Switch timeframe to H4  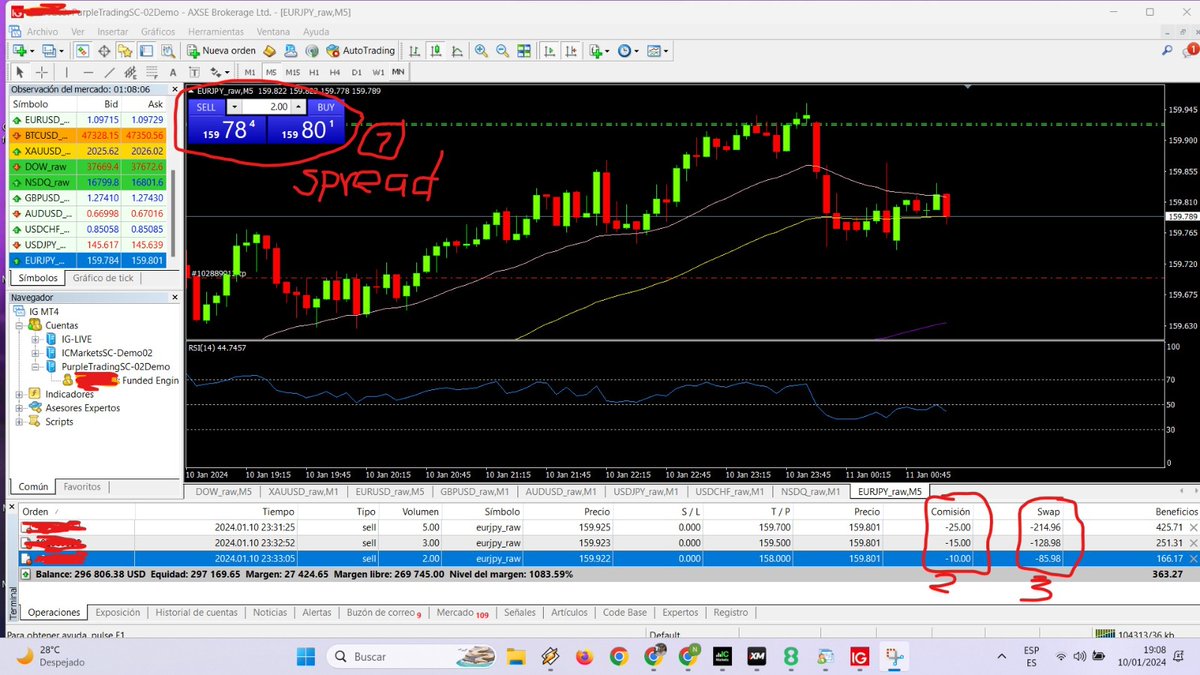(335, 72)
